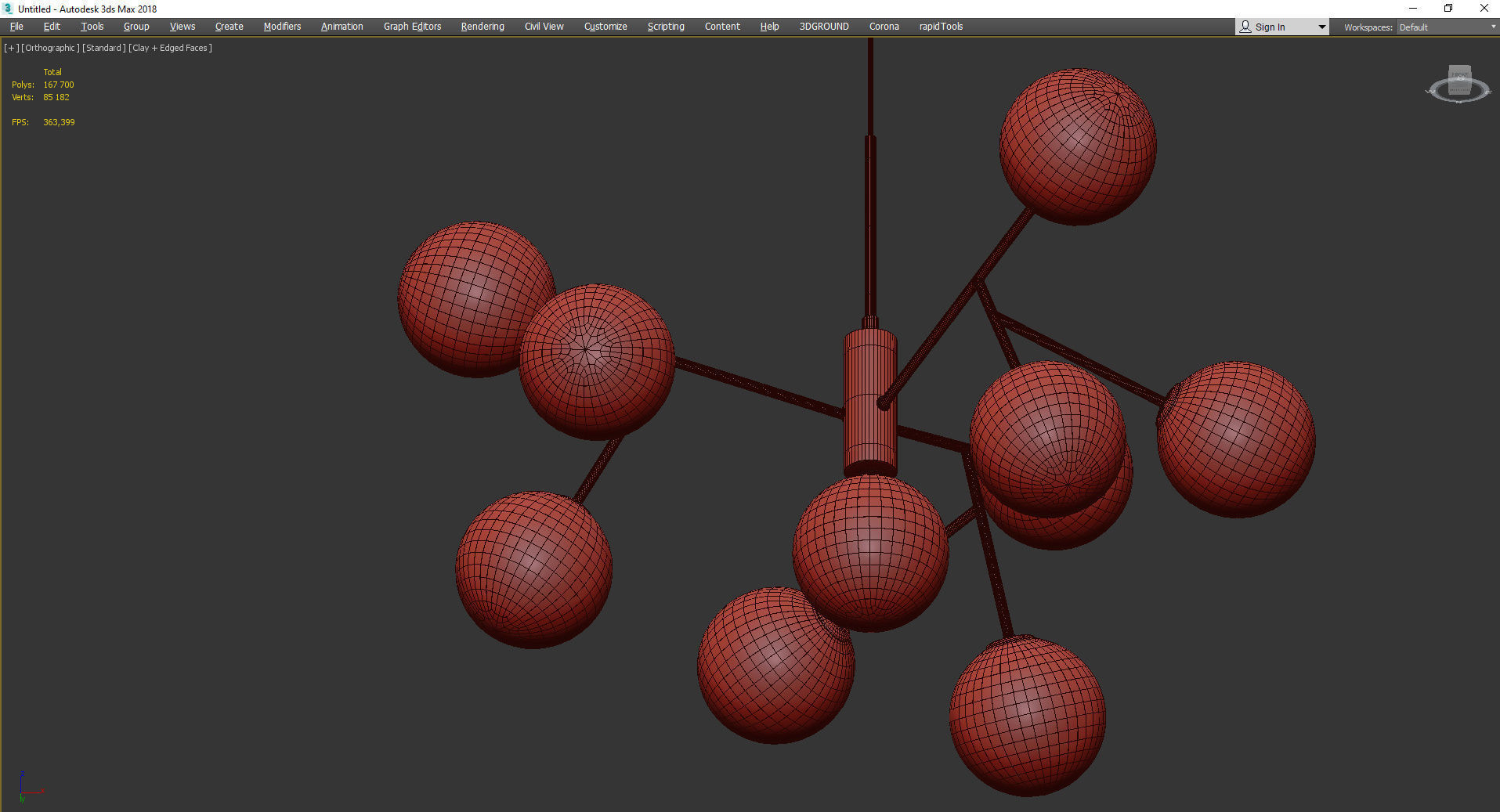Open the Animation menu
This screenshot has height=812, width=1500.
point(342,27)
